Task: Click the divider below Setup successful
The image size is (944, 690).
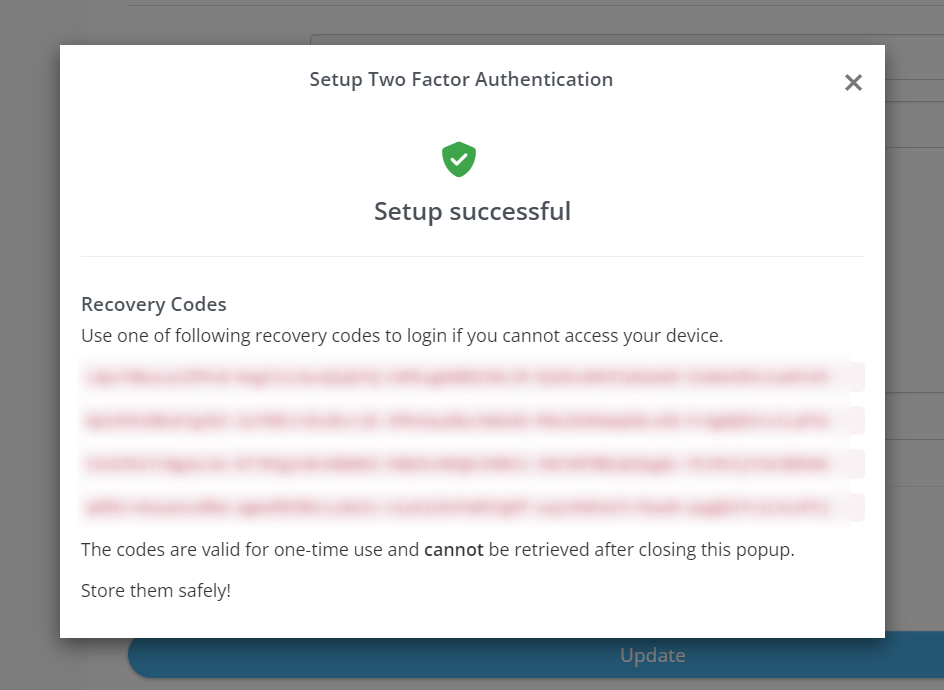Action: [x=473, y=256]
